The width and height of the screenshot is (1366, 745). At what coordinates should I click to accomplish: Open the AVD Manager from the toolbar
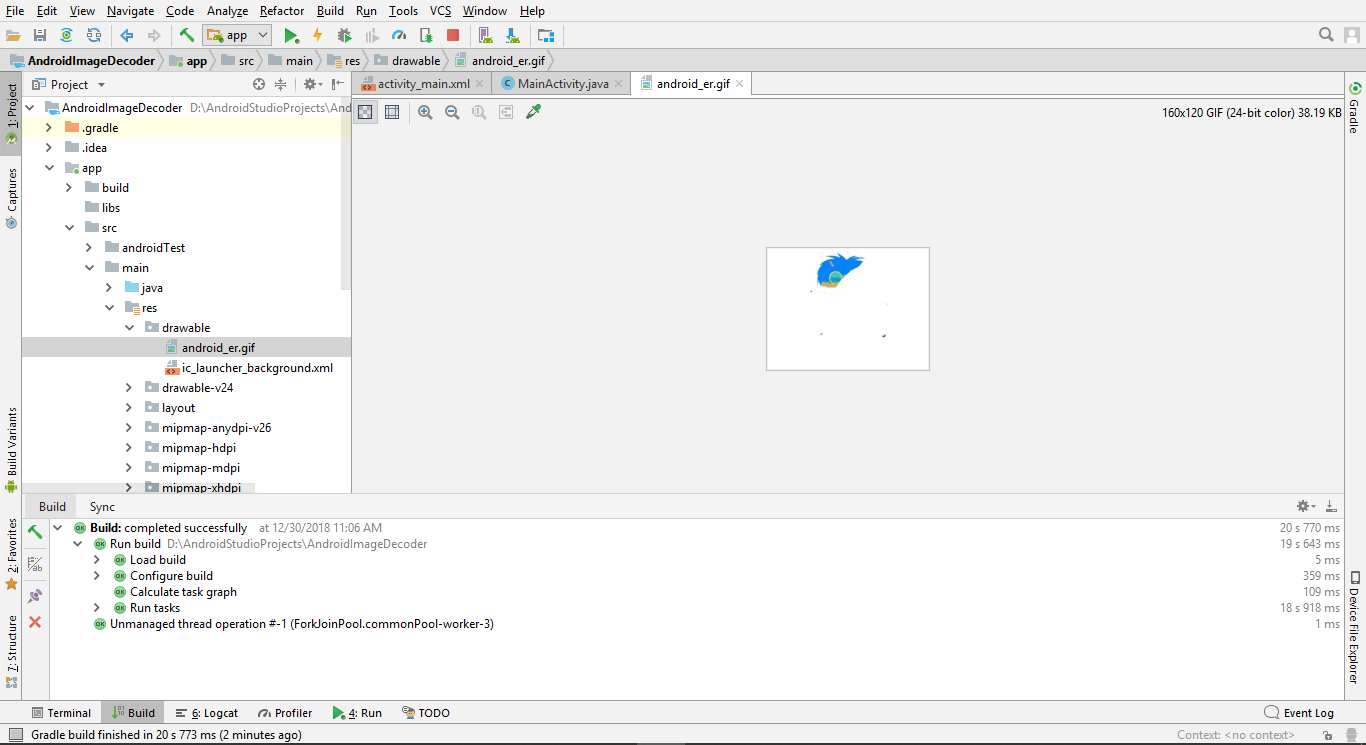[485, 34]
